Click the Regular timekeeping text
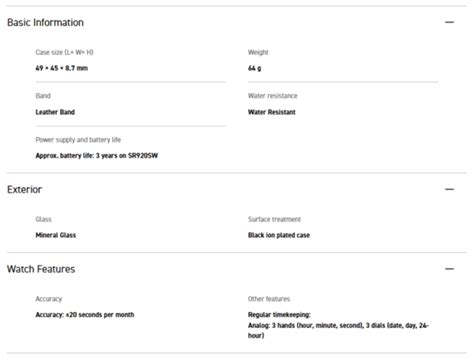 pos(279,315)
